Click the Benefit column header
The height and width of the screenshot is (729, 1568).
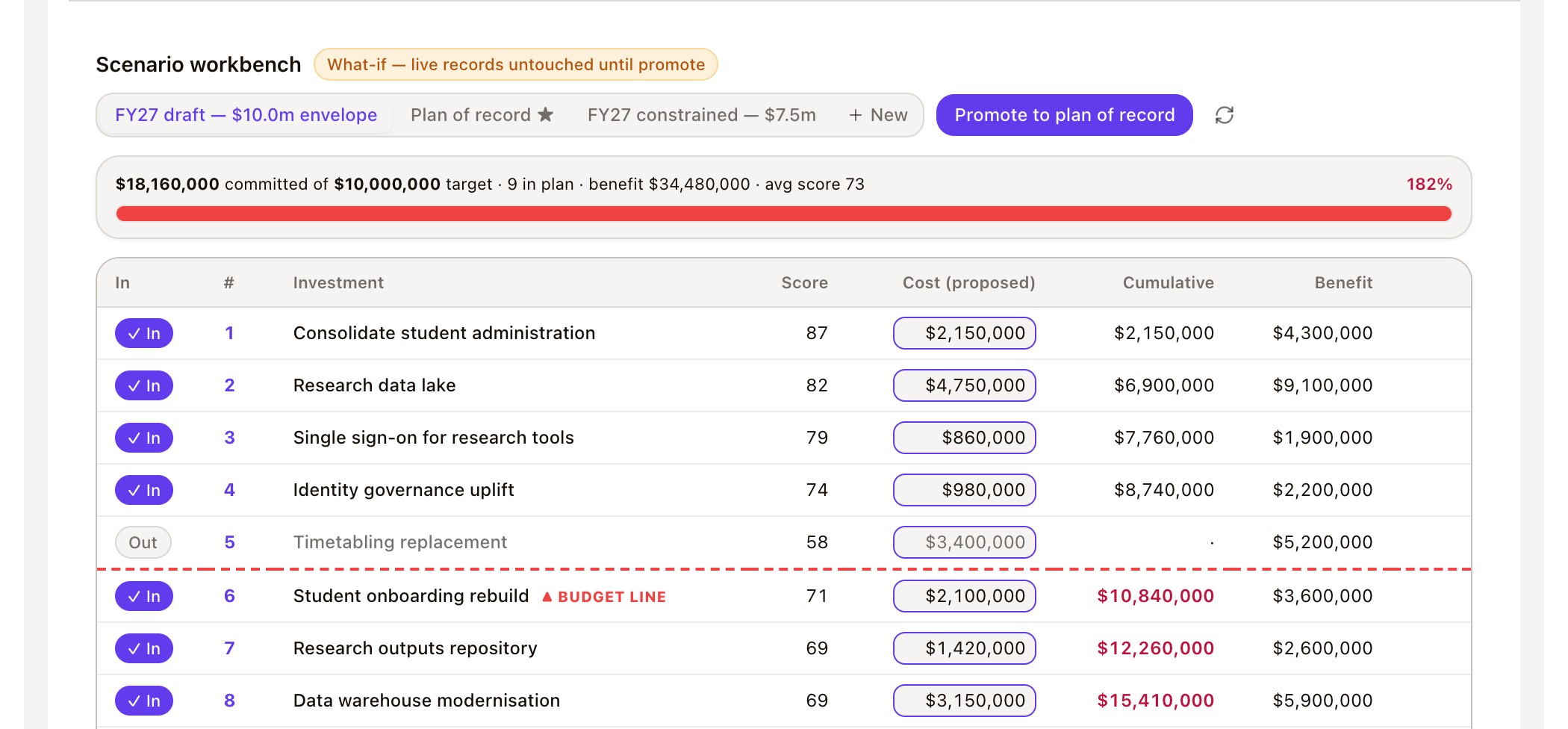tap(1343, 282)
